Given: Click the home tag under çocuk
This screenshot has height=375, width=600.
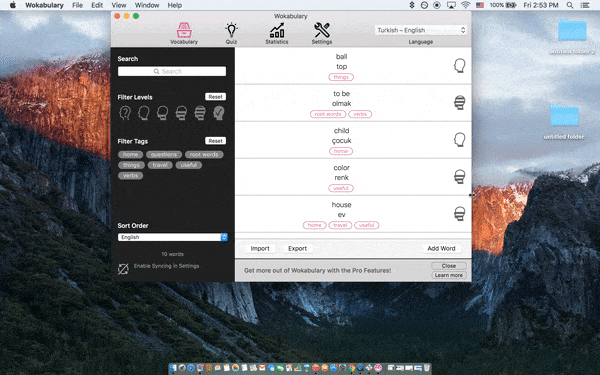Looking at the screenshot, I should click(x=341, y=151).
